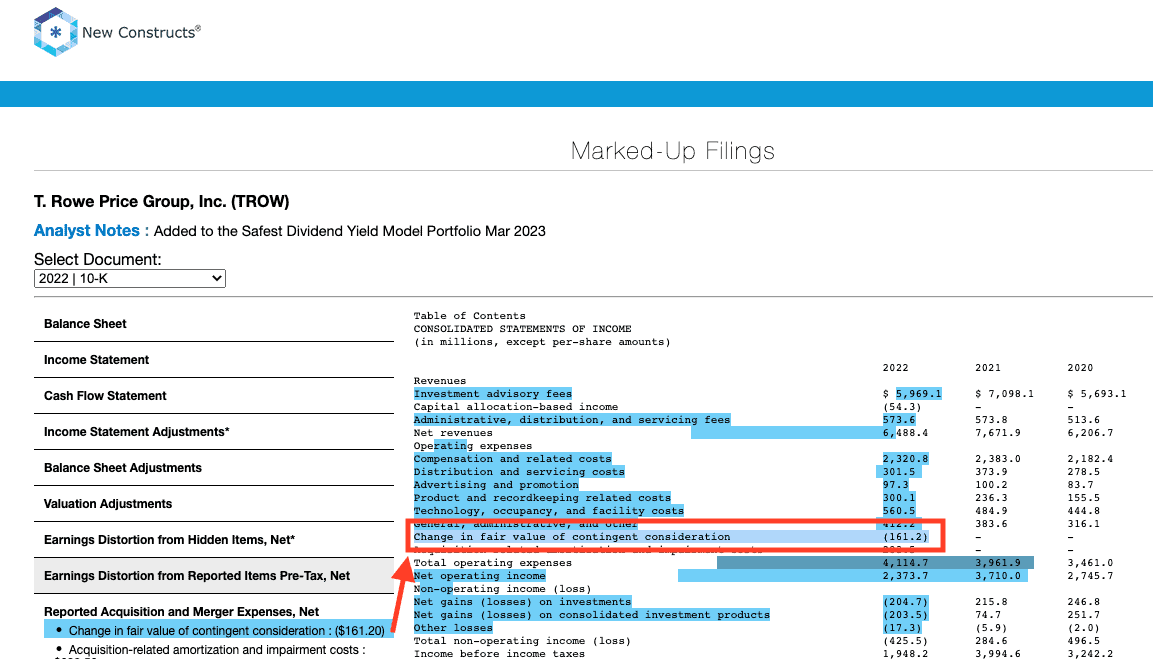The height and width of the screenshot is (659, 1153).
Task: Click the Distribution and servicing costs line
Action: pos(519,472)
